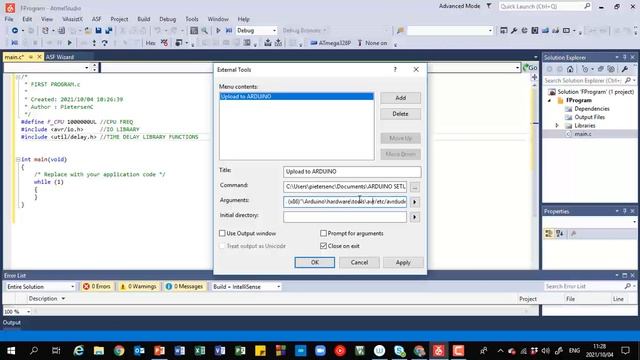Select 'Upload to ARDUINO' in Menu contents list
The image size is (640, 360).
pos(296,96)
